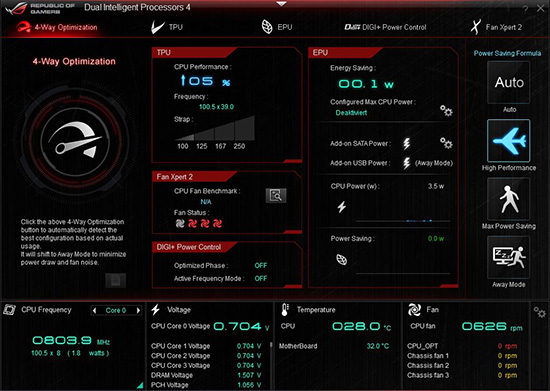Select next core with right arrow

click(138, 310)
